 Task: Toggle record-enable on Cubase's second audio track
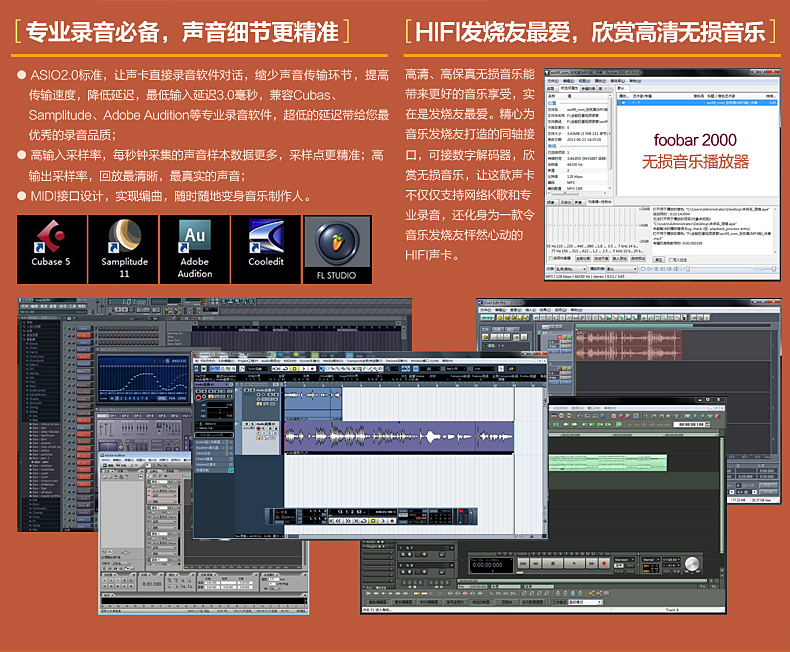click(258, 428)
